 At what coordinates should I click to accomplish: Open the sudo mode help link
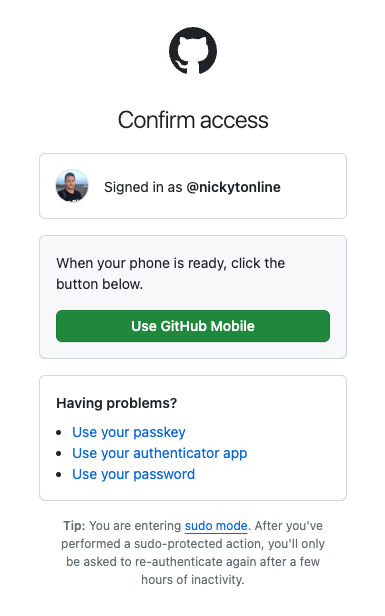(216, 526)
